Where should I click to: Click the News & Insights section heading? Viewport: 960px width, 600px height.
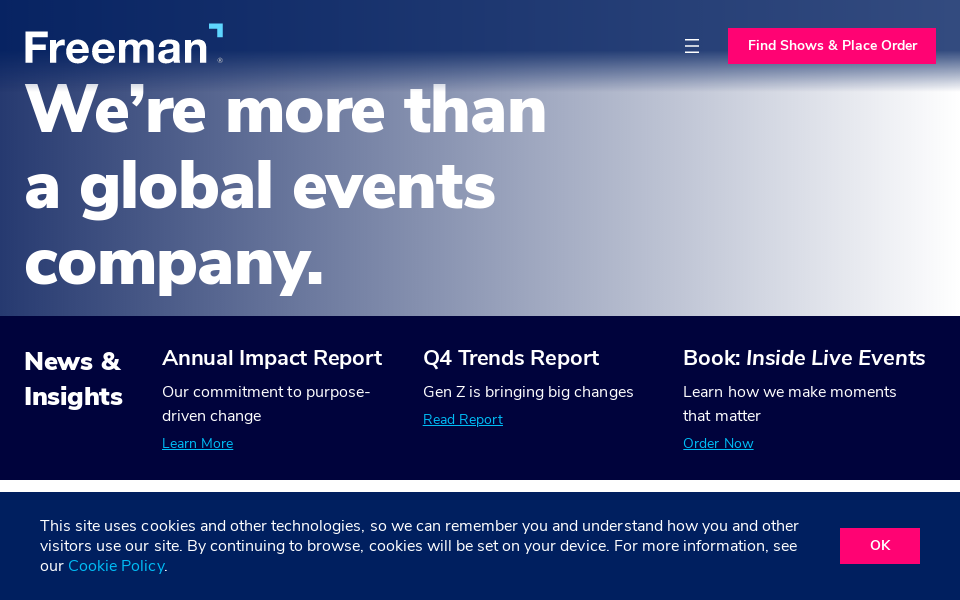[x=73, y=379]
